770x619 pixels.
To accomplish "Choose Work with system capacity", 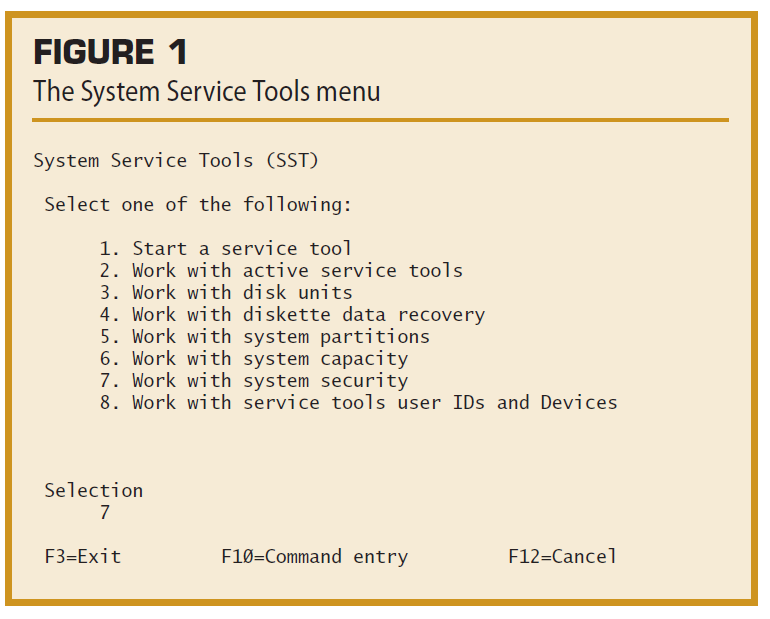I will tap(254, 359).
